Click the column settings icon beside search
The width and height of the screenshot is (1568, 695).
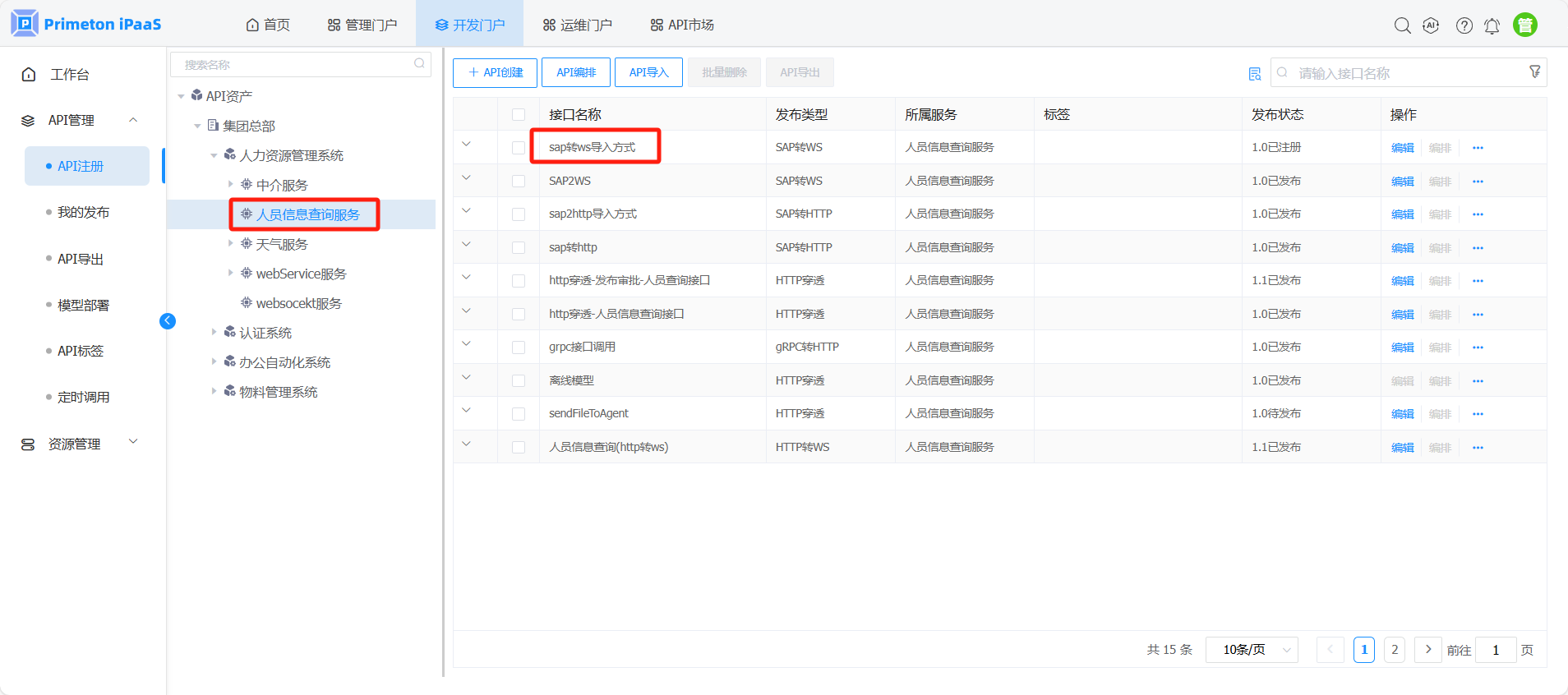tap(1254, 74)
